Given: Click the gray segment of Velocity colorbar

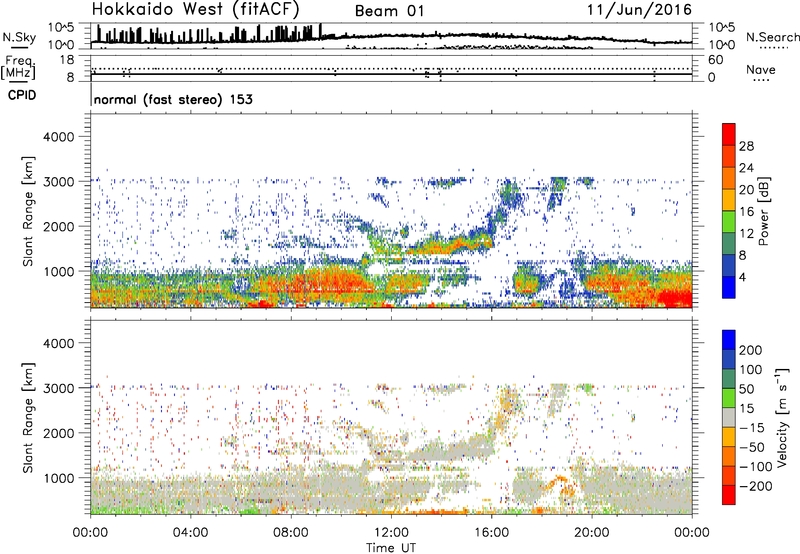Looking at the screenshot, I should tap(729, 417).
